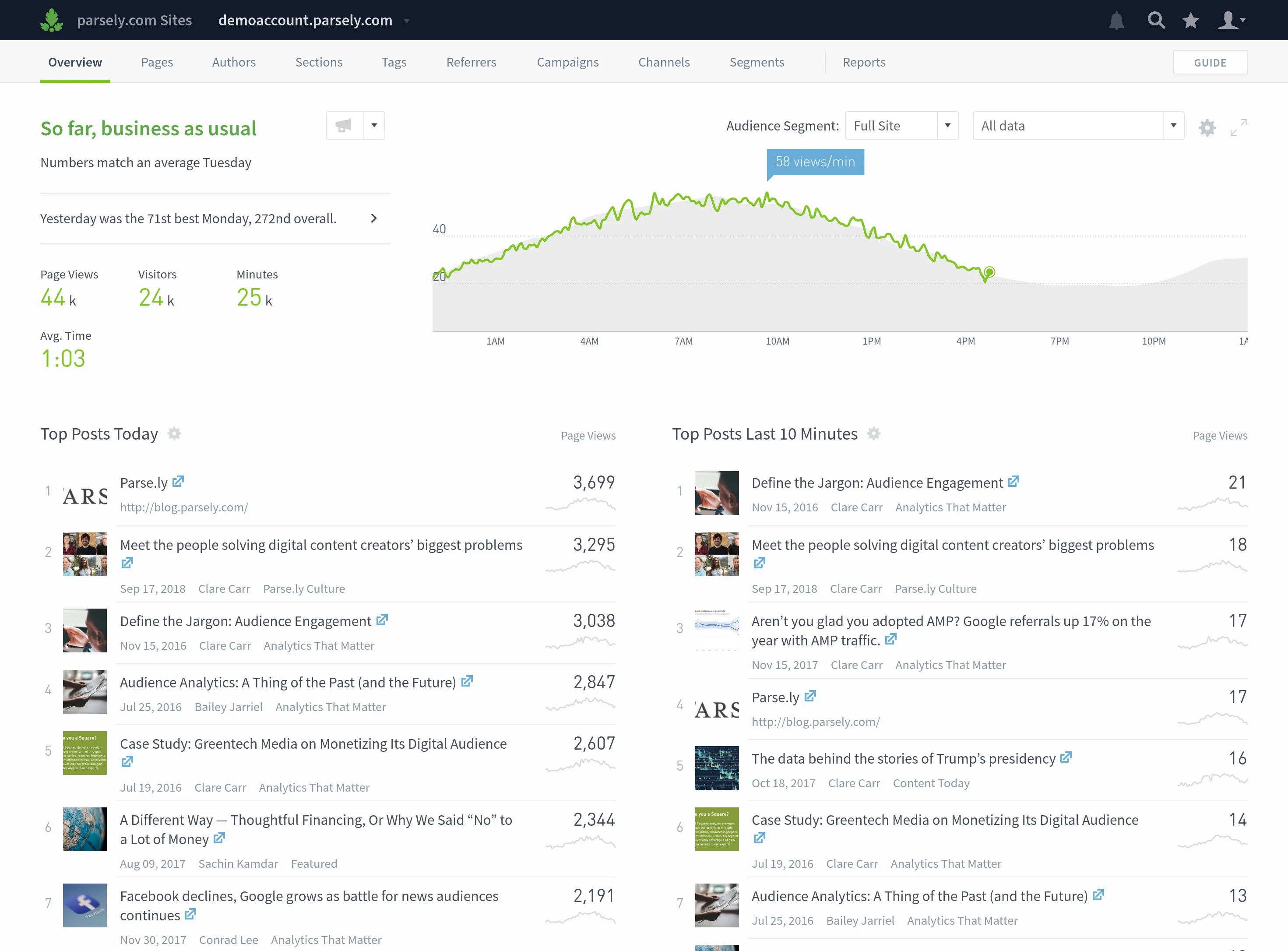Viewport: 1288px width, 951px height.
Task: Open external link icon next to Parse.ly post
Action: click(x=179, y=481)
